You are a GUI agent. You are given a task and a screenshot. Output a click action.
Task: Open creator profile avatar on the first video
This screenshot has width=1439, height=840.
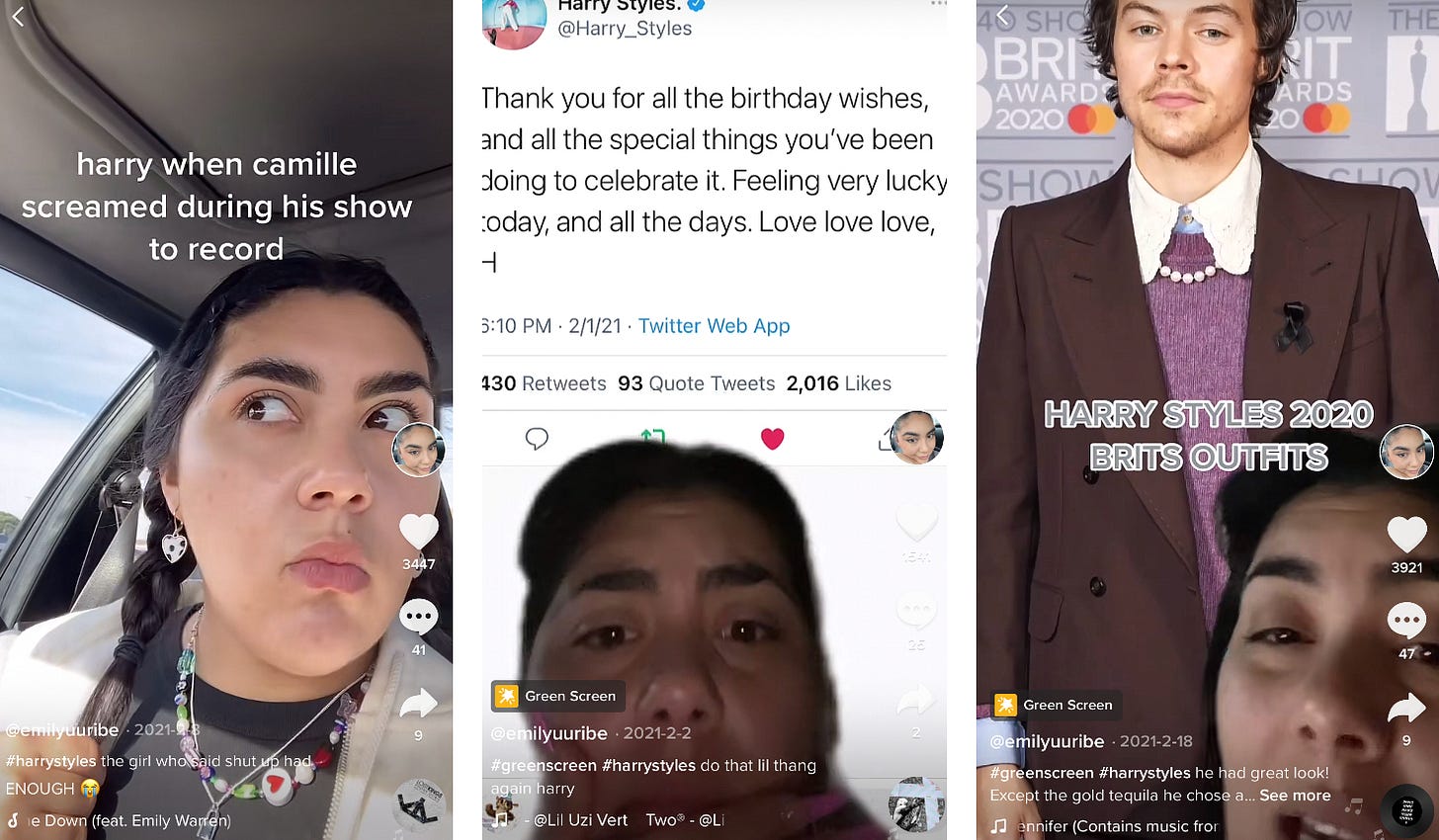[x=418, y=451]
